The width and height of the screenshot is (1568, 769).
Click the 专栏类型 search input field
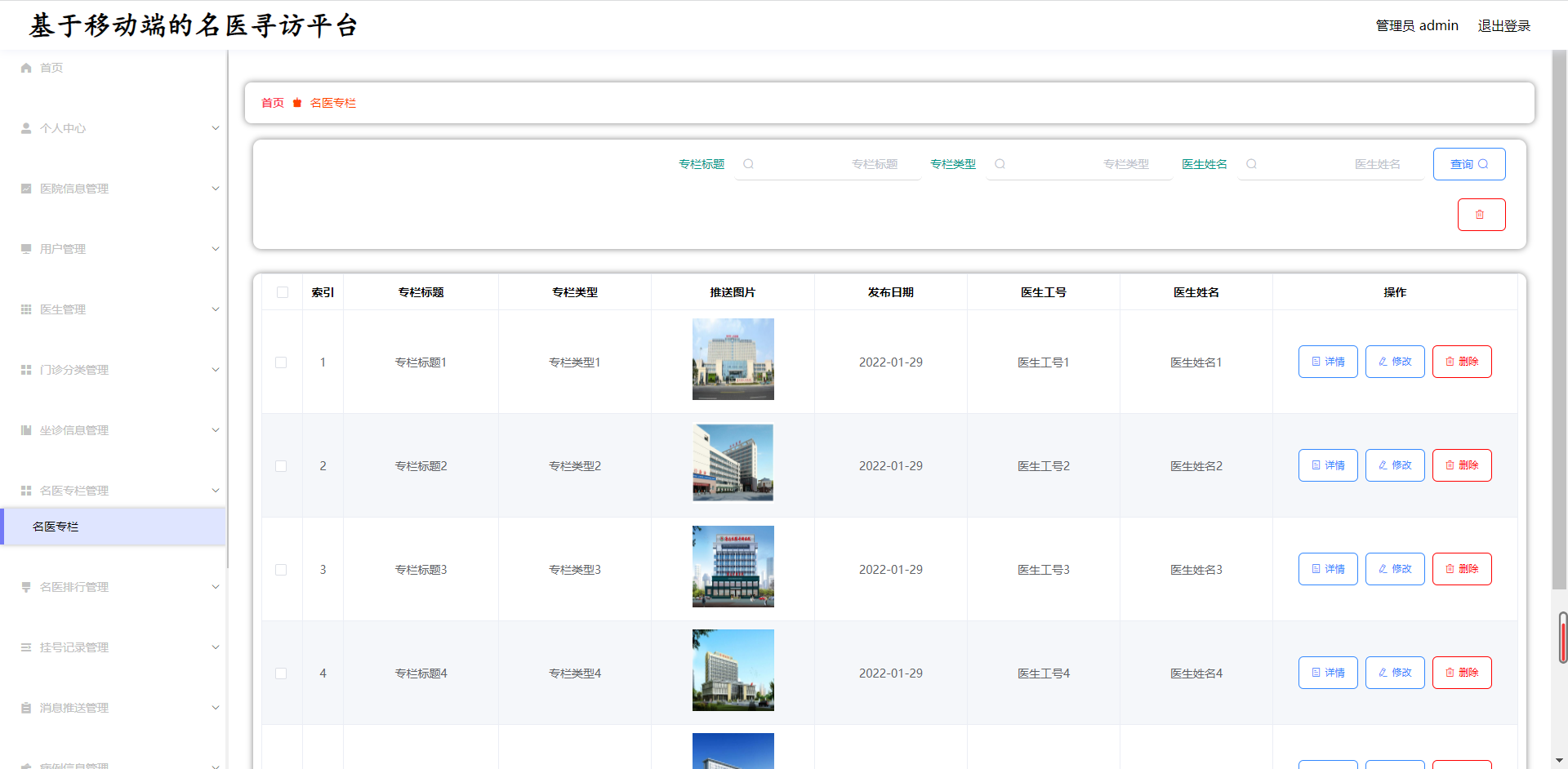click(1080, 164)
